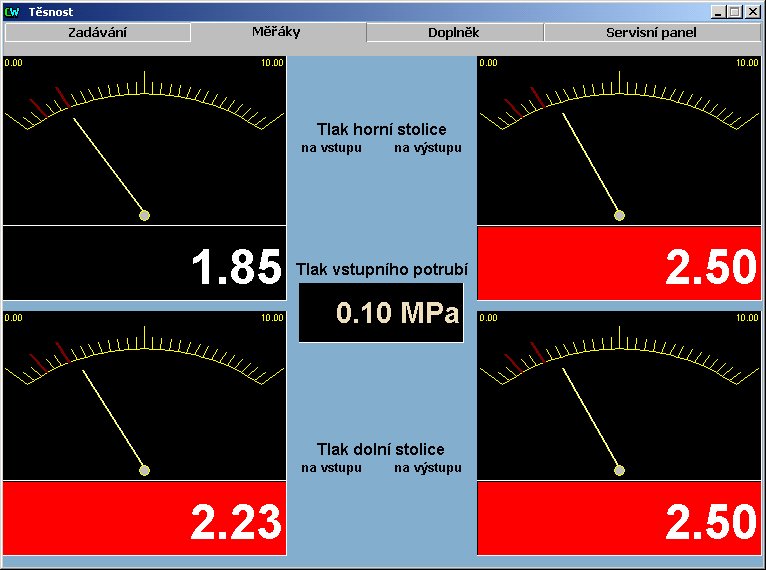Minimize the Těsnost window

tap(718, 11)
